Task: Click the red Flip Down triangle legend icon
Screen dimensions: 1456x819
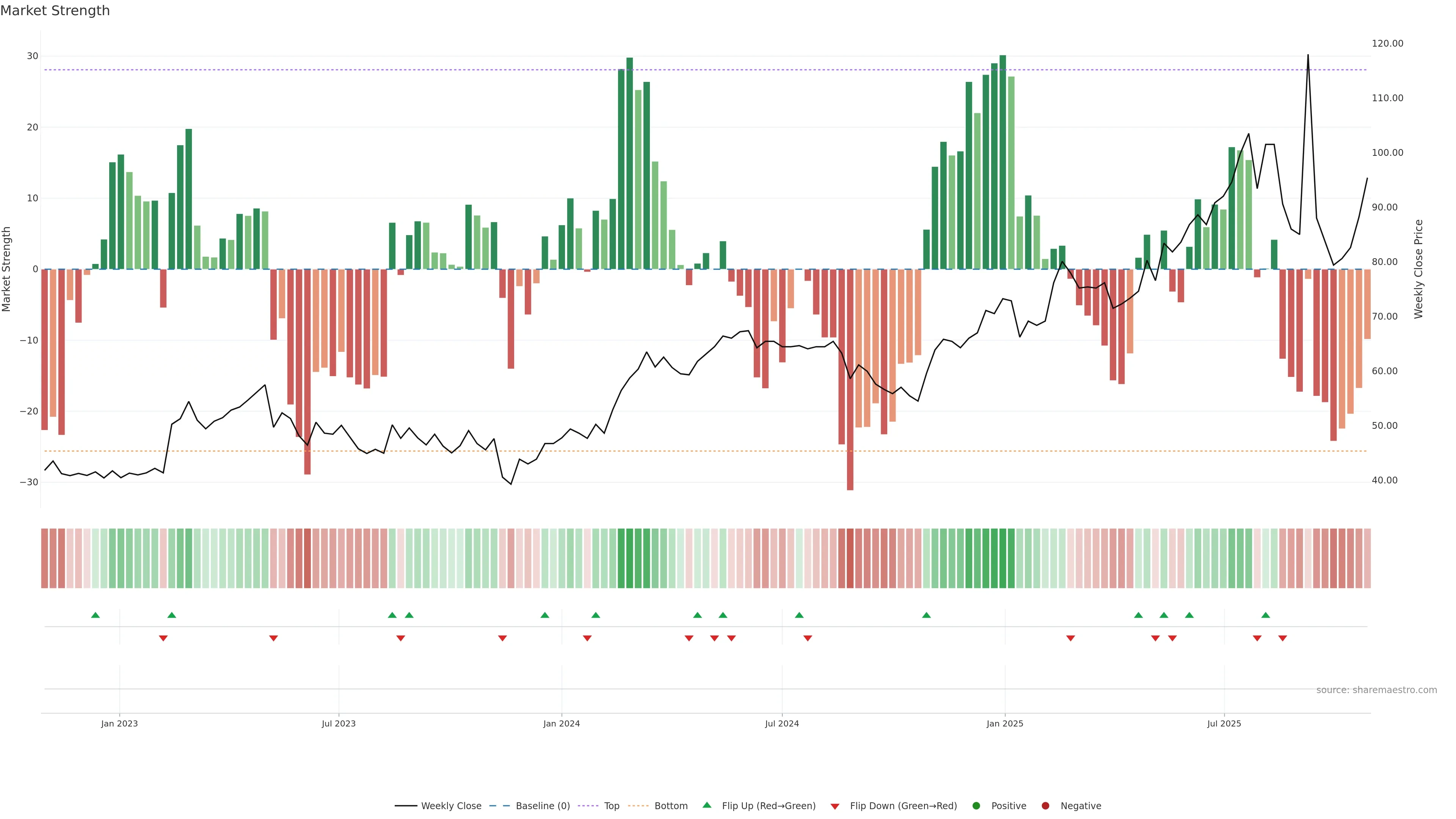Action: pyautogui.click(x=835, y=806)
